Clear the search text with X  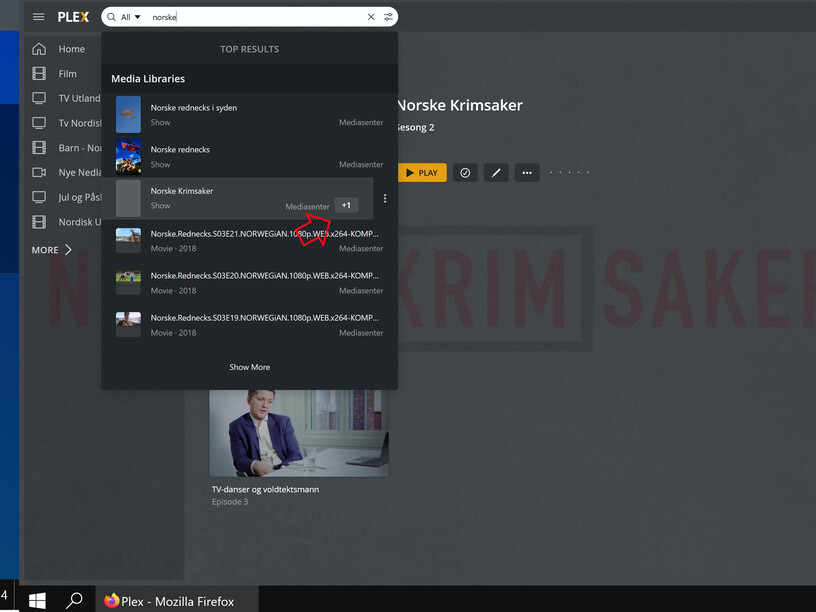371,17
